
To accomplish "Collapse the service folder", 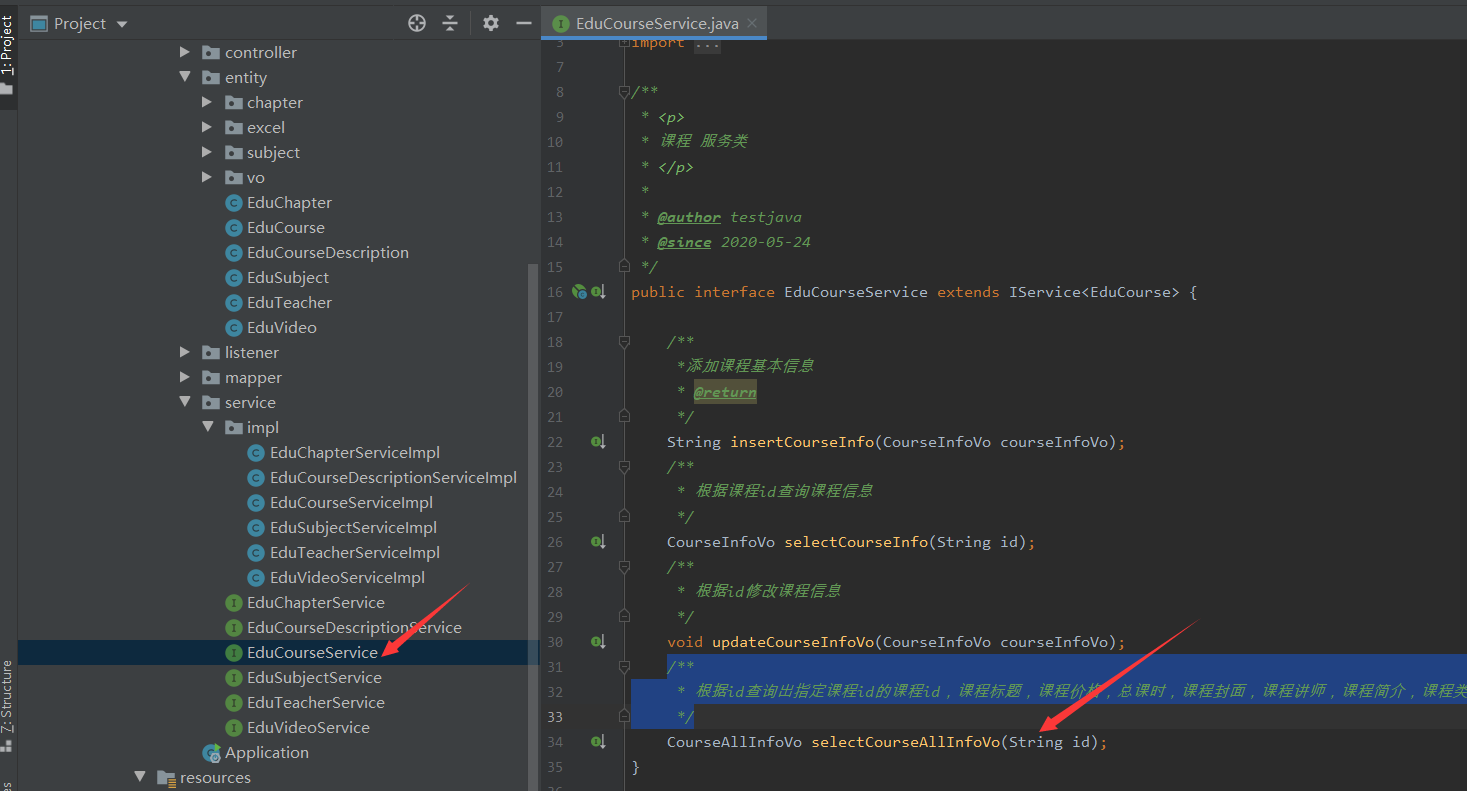I will point(185,402).
